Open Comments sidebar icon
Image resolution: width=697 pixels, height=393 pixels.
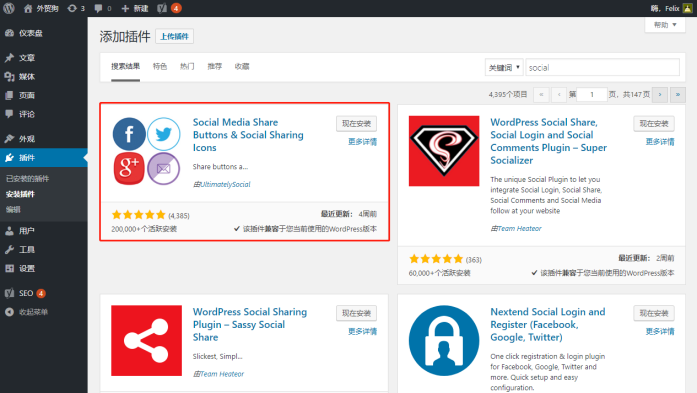(9, 114)
